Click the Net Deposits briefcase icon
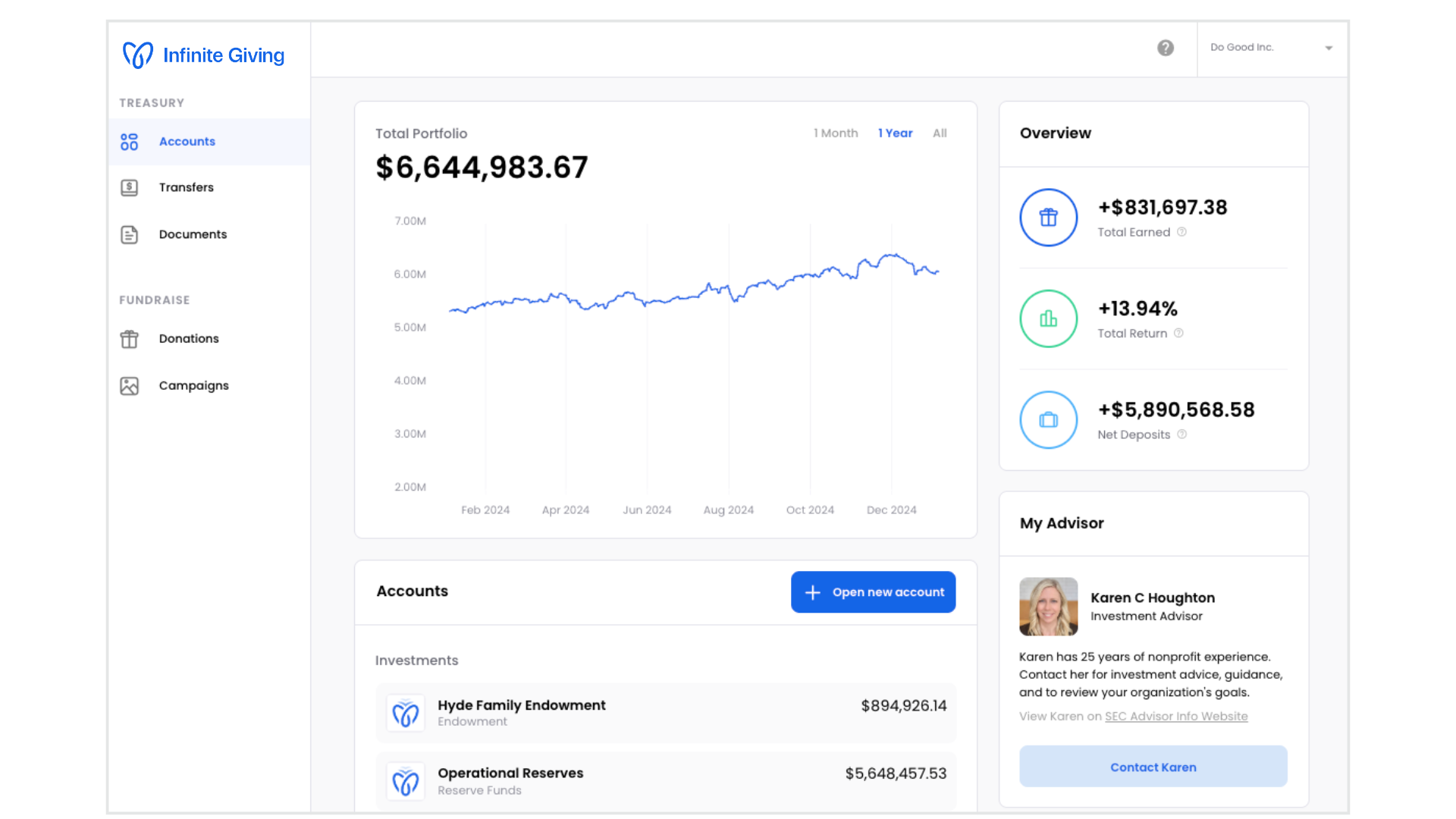 (1048, 420)
